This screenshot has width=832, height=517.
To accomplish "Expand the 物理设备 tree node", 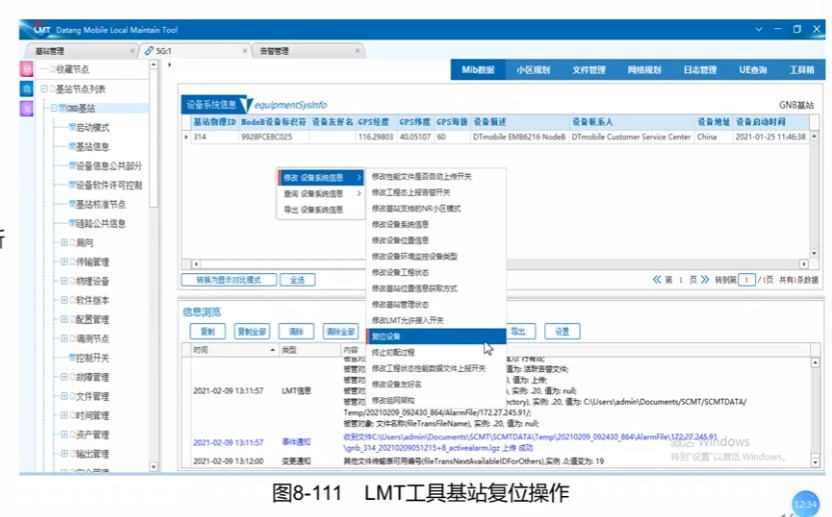I will pos(64,281).
